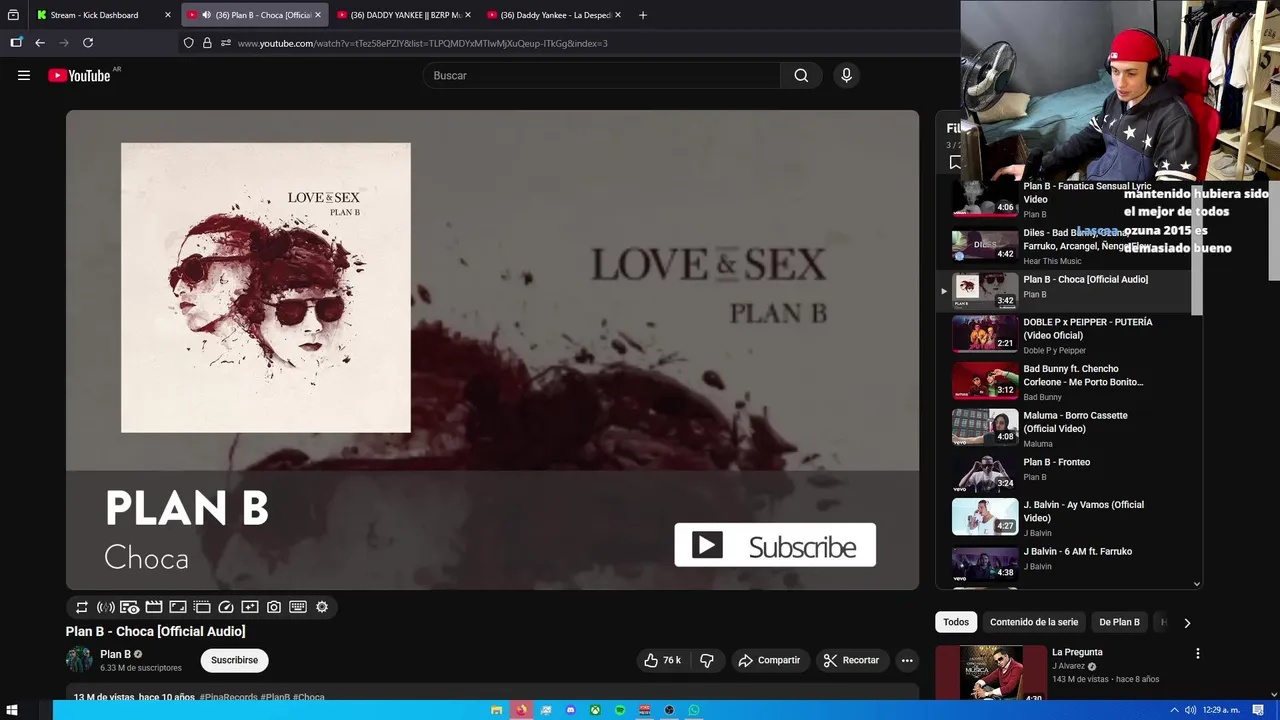The height and width of the screenshot is (720, 1280).
Task: Dislike the video with thumbs-down
Action: point(707,660)
